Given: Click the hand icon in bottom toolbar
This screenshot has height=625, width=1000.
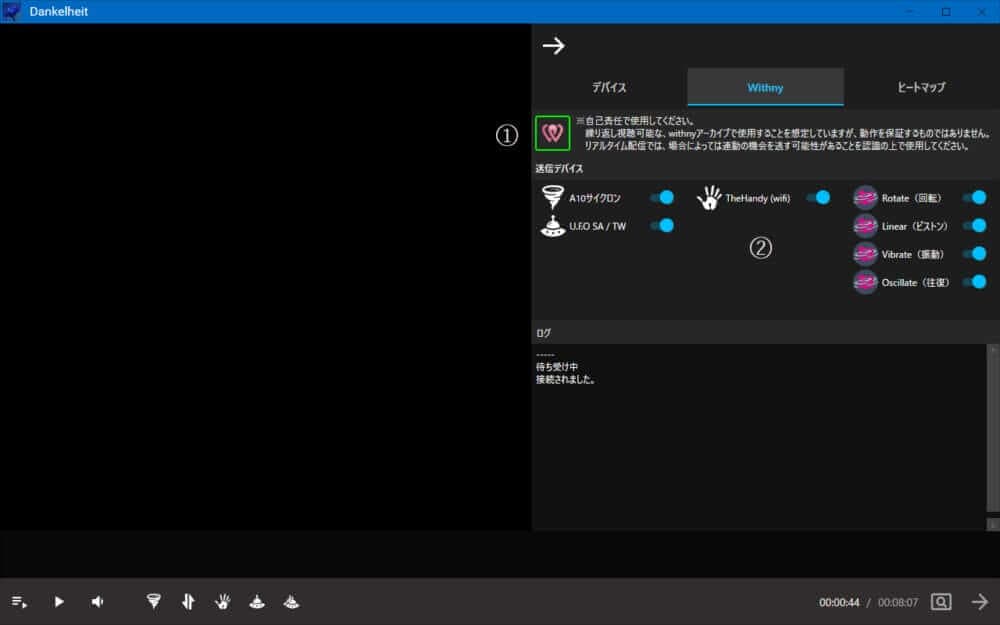Looking at the screenshot, I should (222, 602).
